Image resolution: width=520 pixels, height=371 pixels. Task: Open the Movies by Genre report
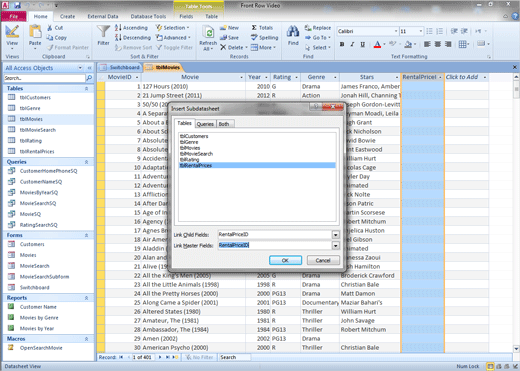[39, 317]
